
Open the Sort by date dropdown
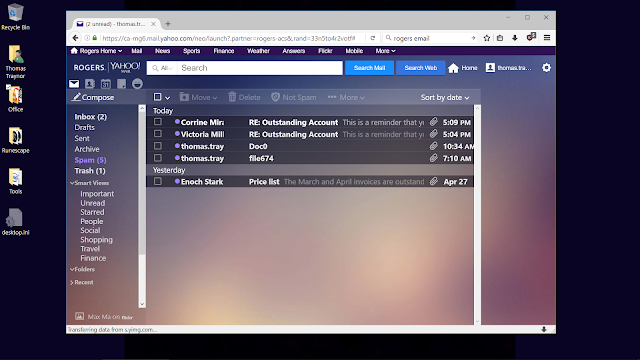coord(445,98)
